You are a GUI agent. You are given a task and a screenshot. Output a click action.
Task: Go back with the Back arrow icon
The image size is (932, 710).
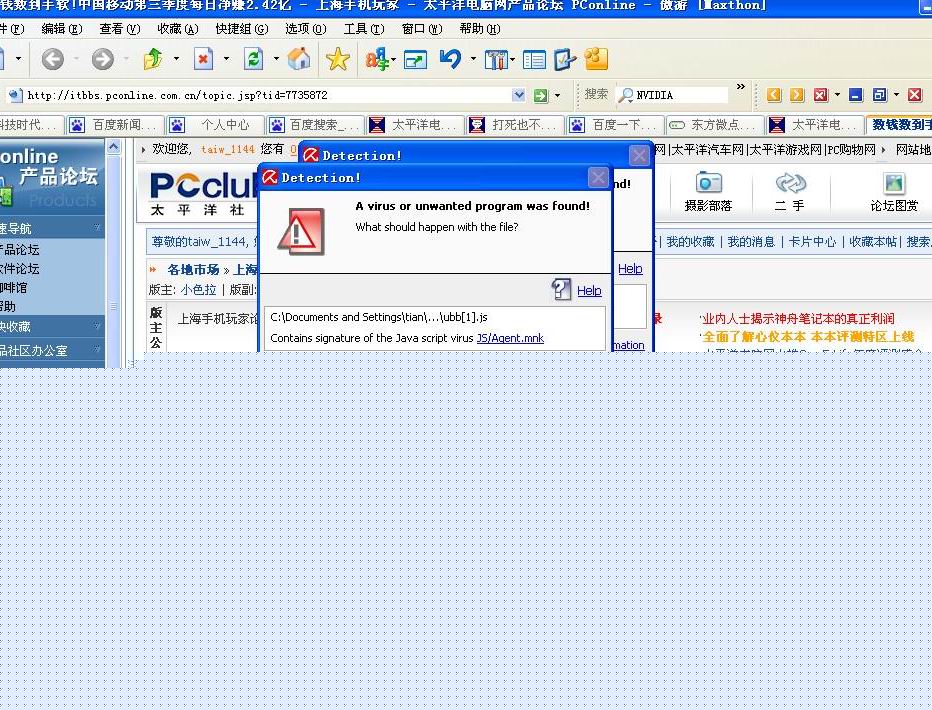[x=52, y=59]
